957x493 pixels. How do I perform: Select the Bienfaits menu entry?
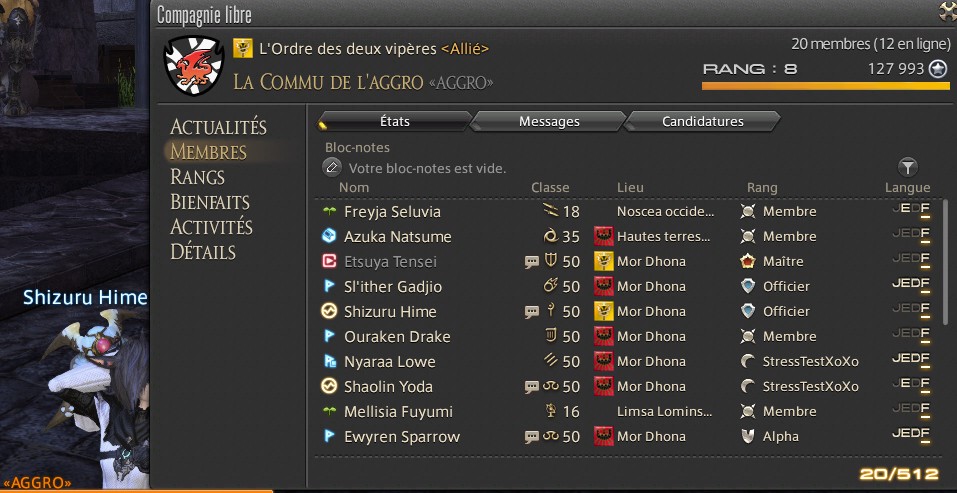click(210, 202)
